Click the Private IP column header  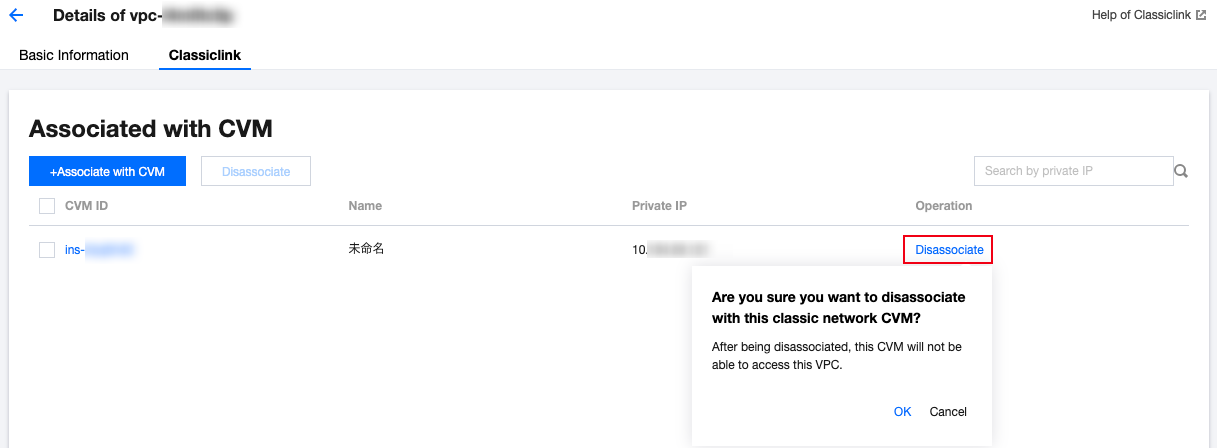(x=659, y=206)
